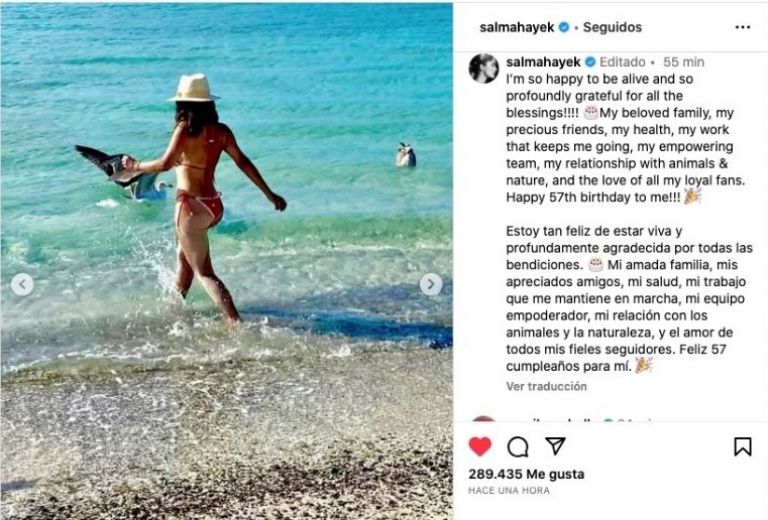Open the comment speech bubble icon
768x520 pixels.
click(518, 447)
